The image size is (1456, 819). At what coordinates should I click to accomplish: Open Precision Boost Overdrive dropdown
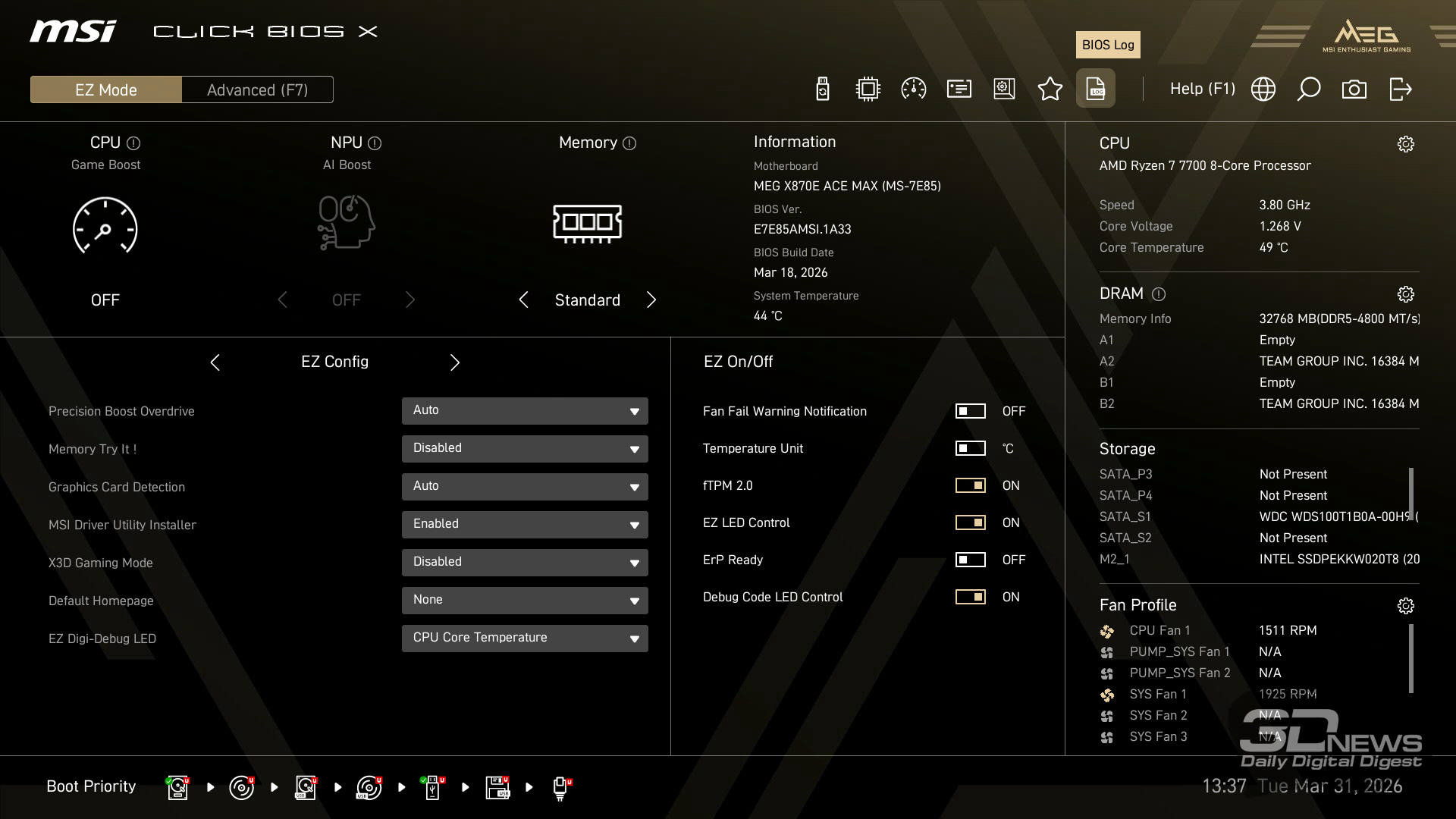(525, 410)
